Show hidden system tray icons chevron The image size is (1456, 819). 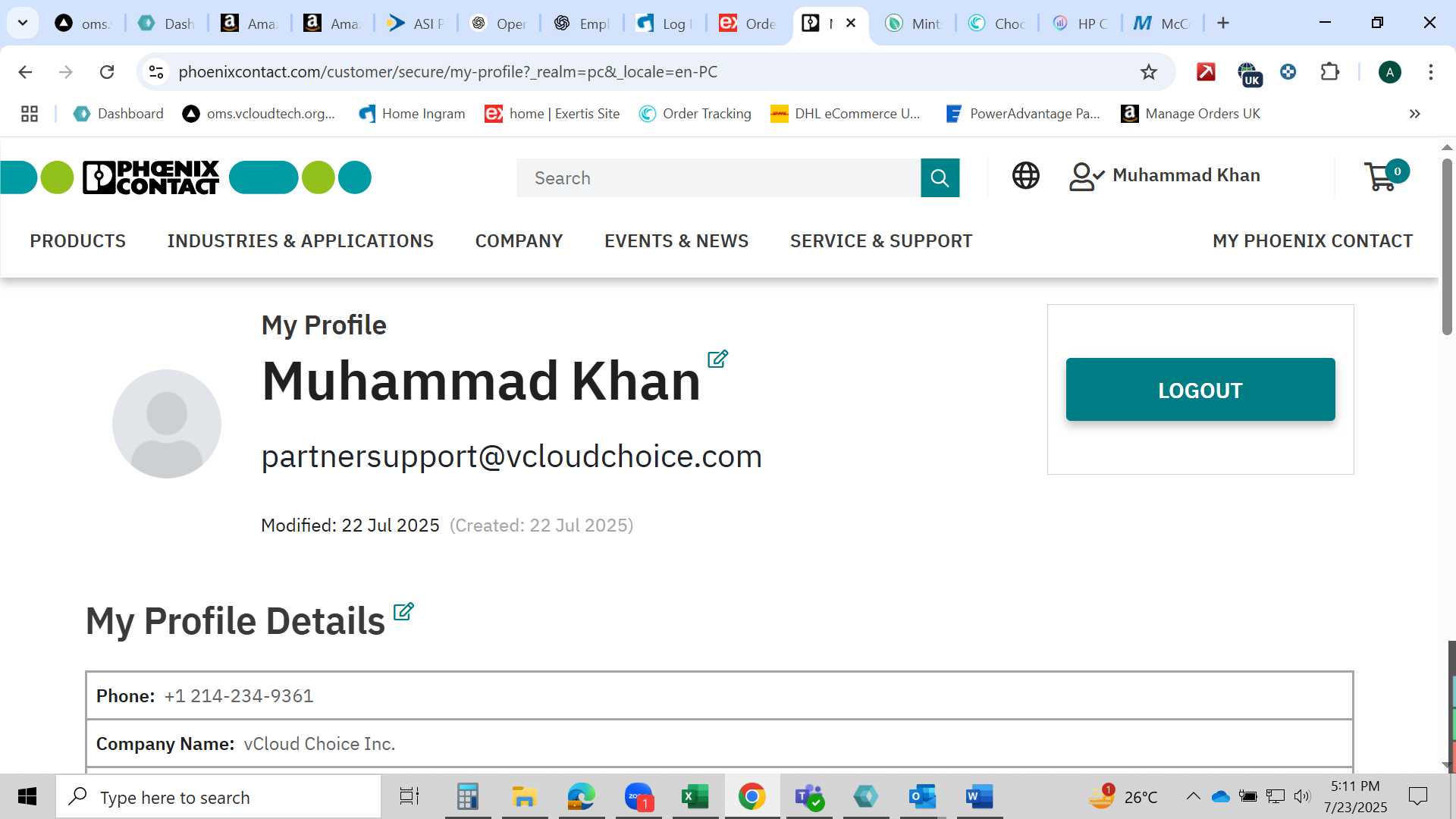point(1193,796)
